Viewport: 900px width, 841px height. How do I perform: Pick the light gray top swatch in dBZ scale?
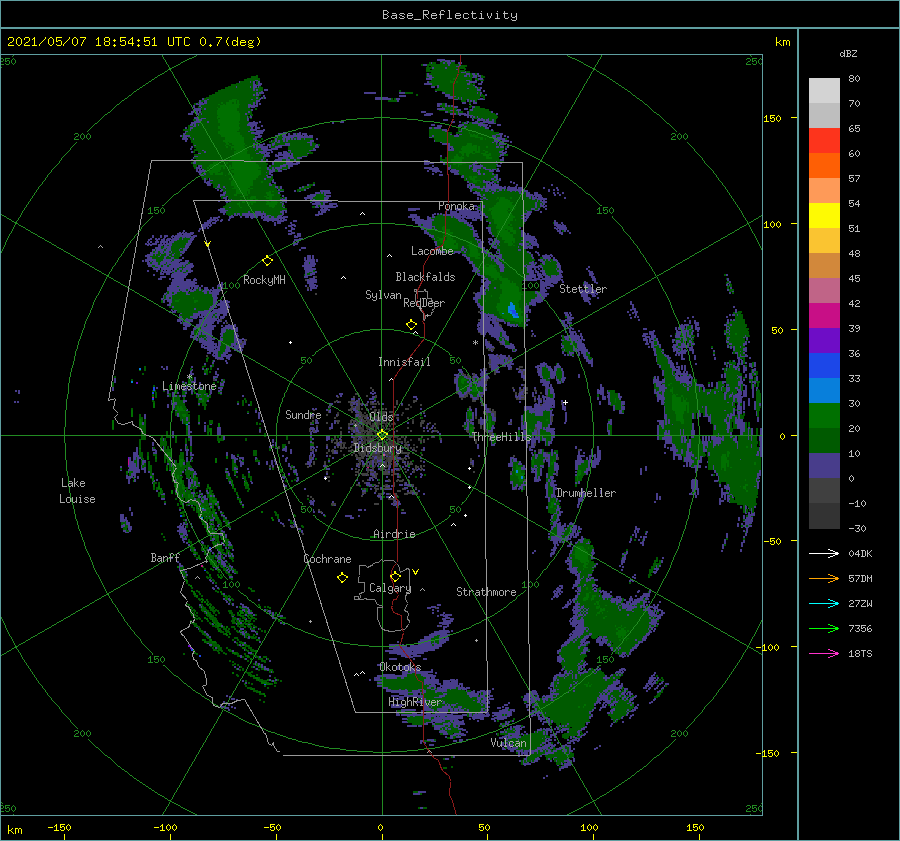pos(824,91)
